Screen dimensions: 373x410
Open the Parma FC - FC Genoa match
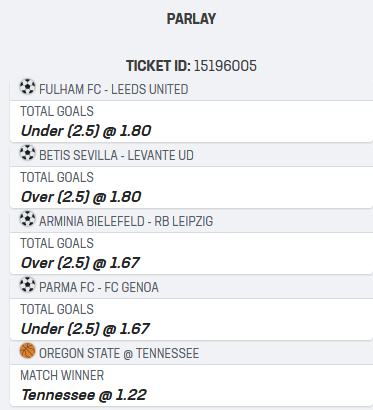(x=99, y=287)
